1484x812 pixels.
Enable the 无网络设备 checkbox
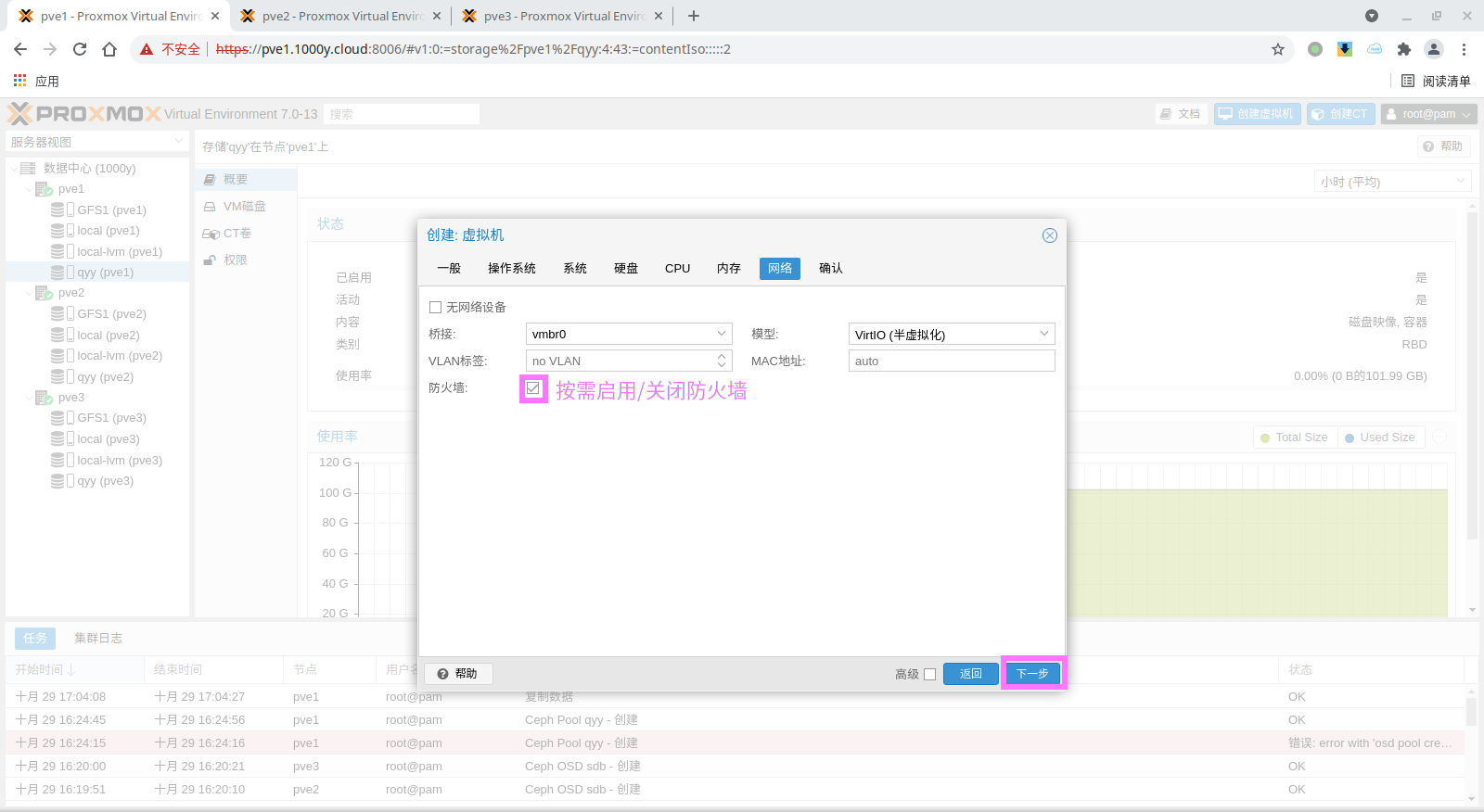pyautogui.click(x=435, y=308)
